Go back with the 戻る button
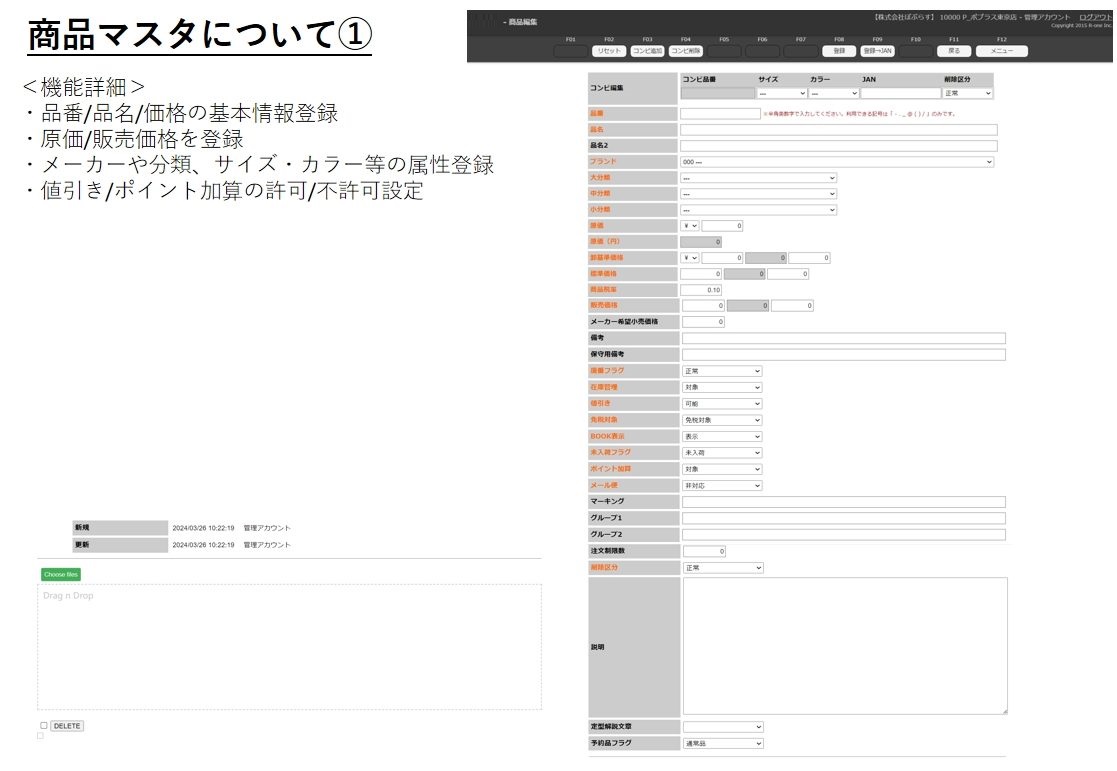This screenshot has width=1117, height=771. coord(953,50)
